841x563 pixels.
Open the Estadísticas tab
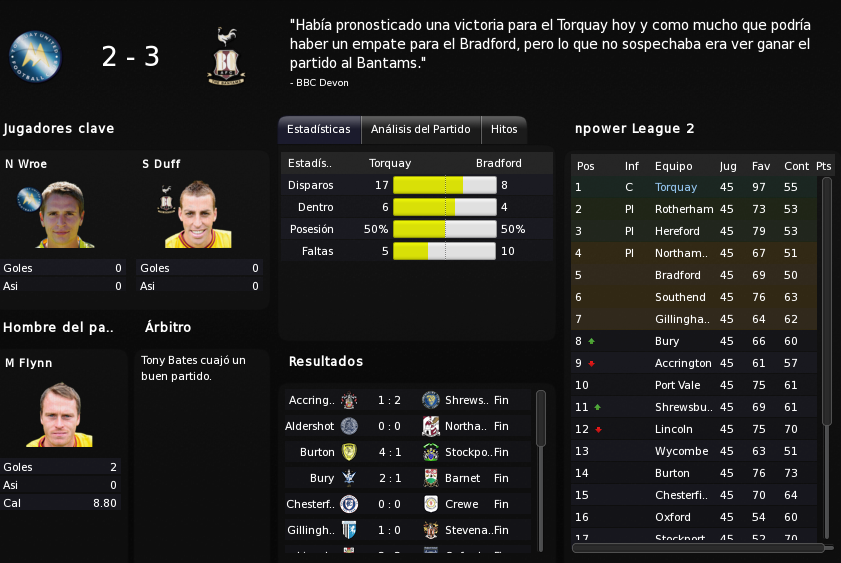point(319,130)
